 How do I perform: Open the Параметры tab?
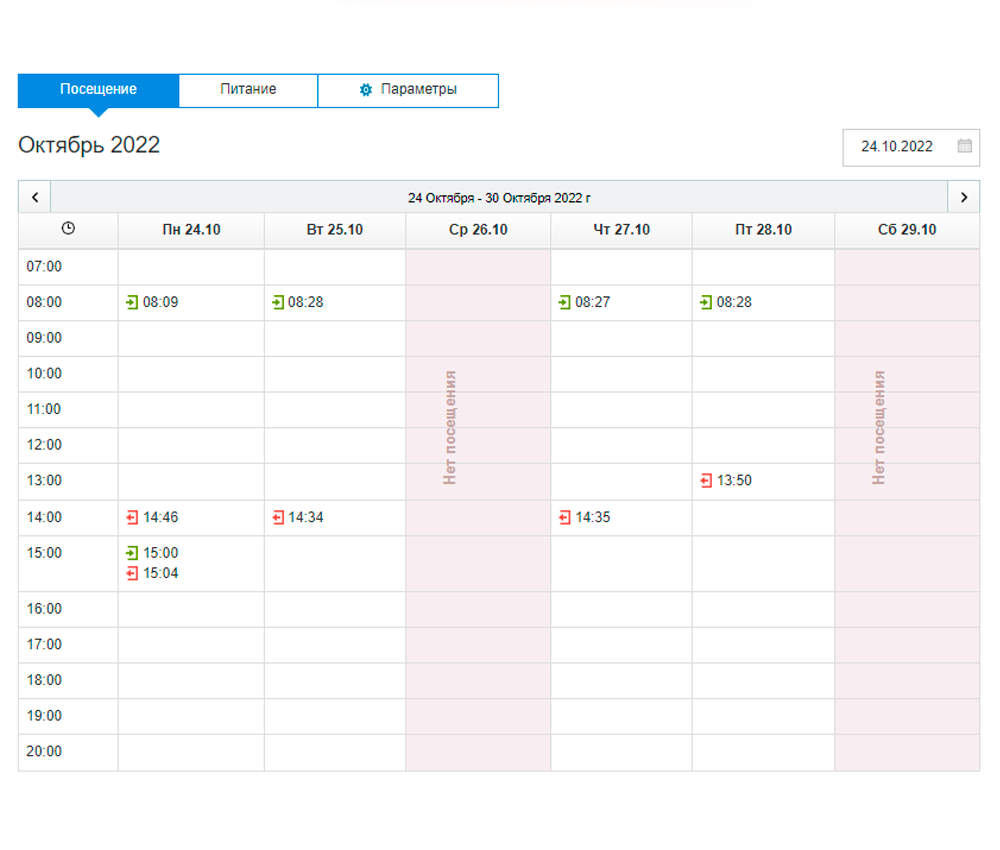[408, 90]
